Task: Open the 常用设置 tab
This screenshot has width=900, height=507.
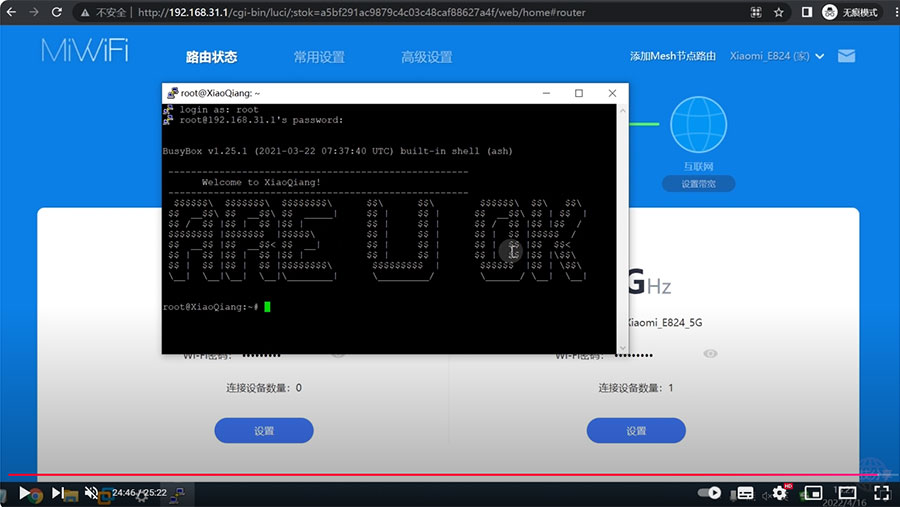Action: 319,57
